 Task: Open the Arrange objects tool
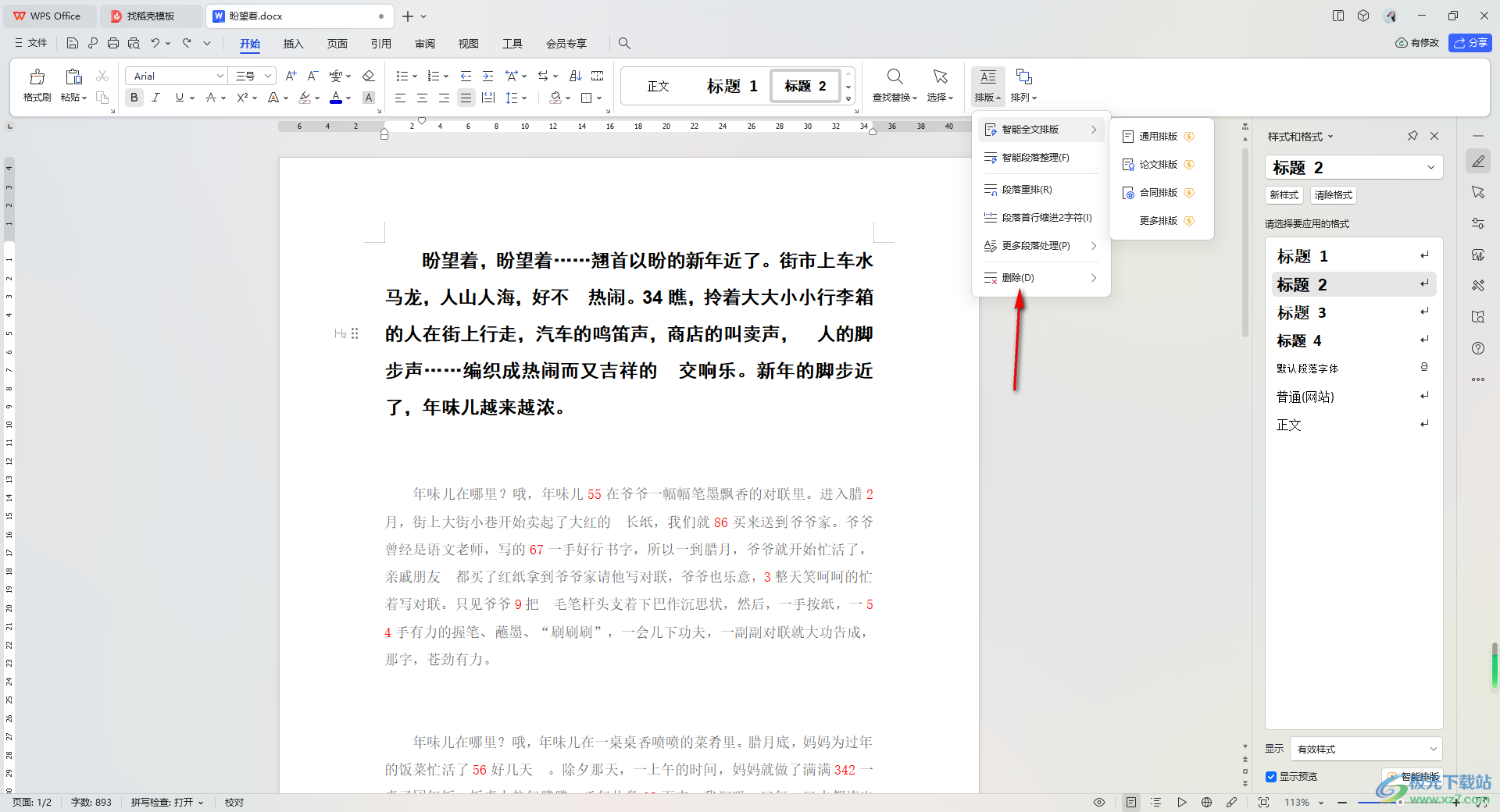click(1023, 85)
